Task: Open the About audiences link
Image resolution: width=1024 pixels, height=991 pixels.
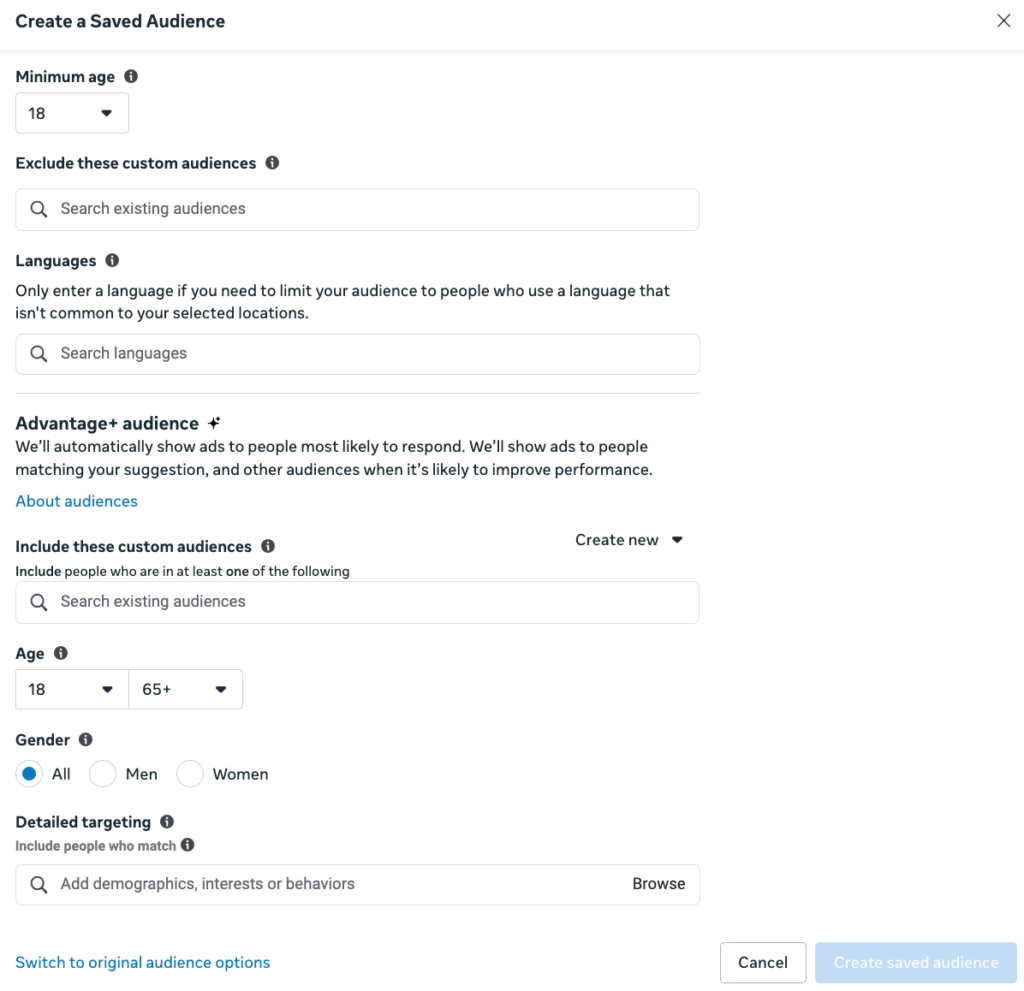Action: point(76,500)
